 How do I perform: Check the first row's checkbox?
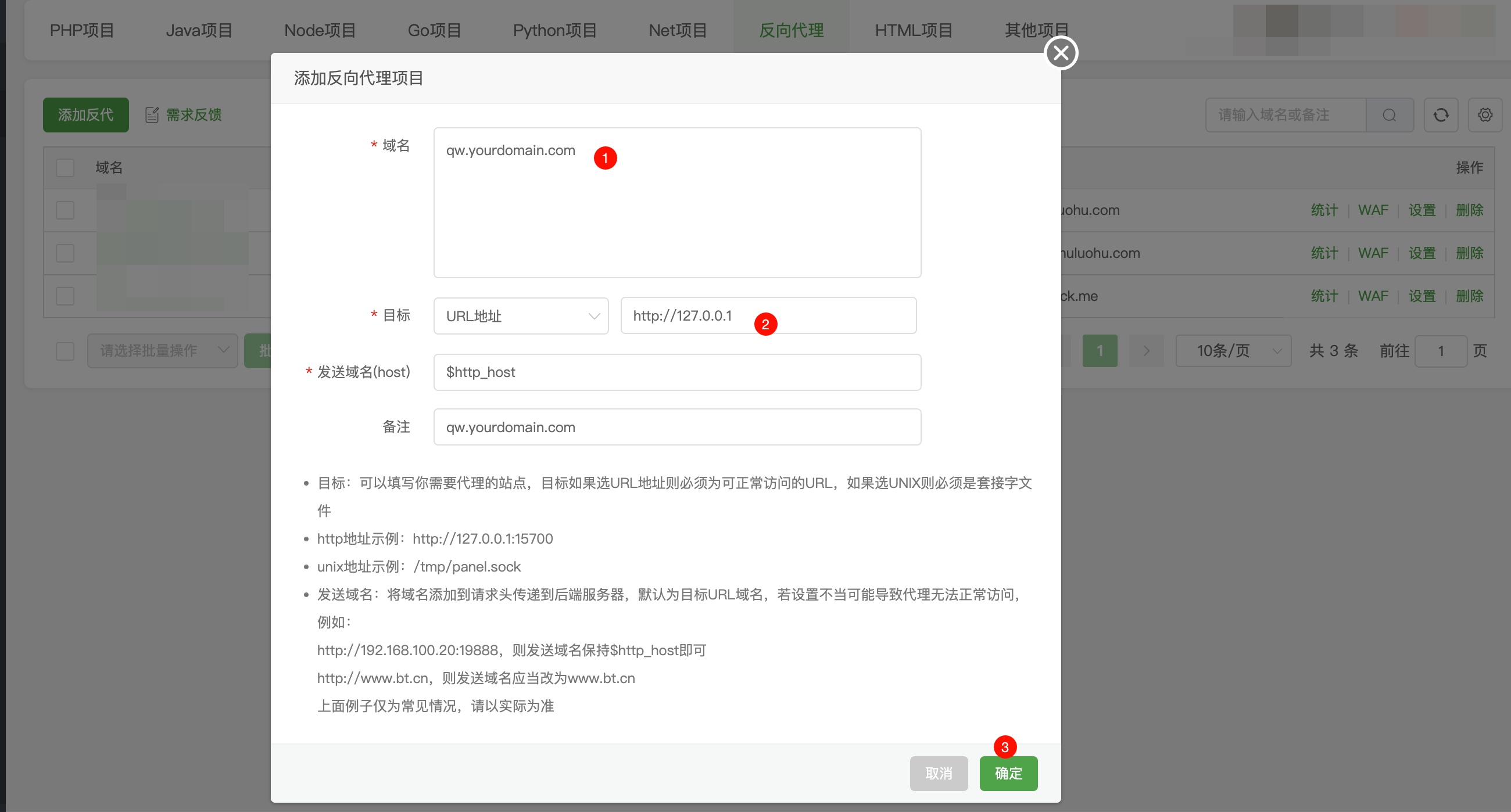(65, 210)
